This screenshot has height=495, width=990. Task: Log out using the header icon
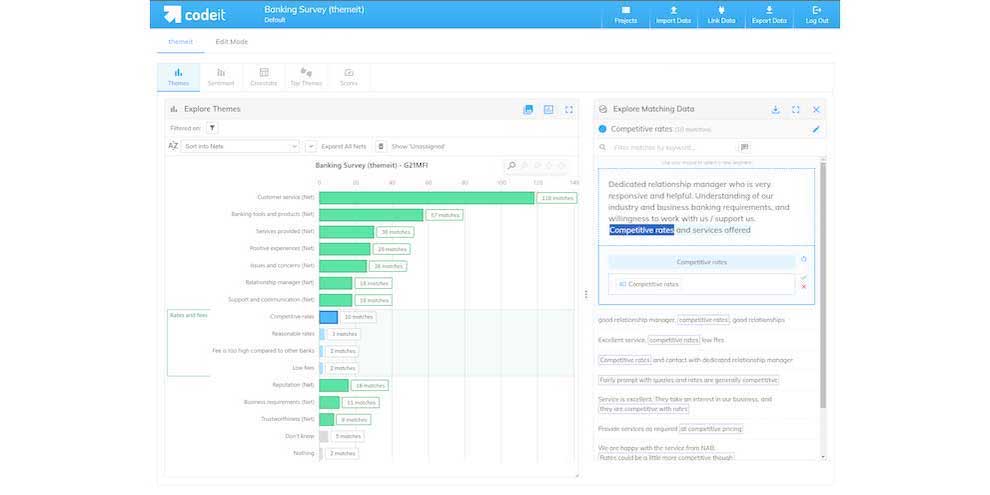pos(816,14)
